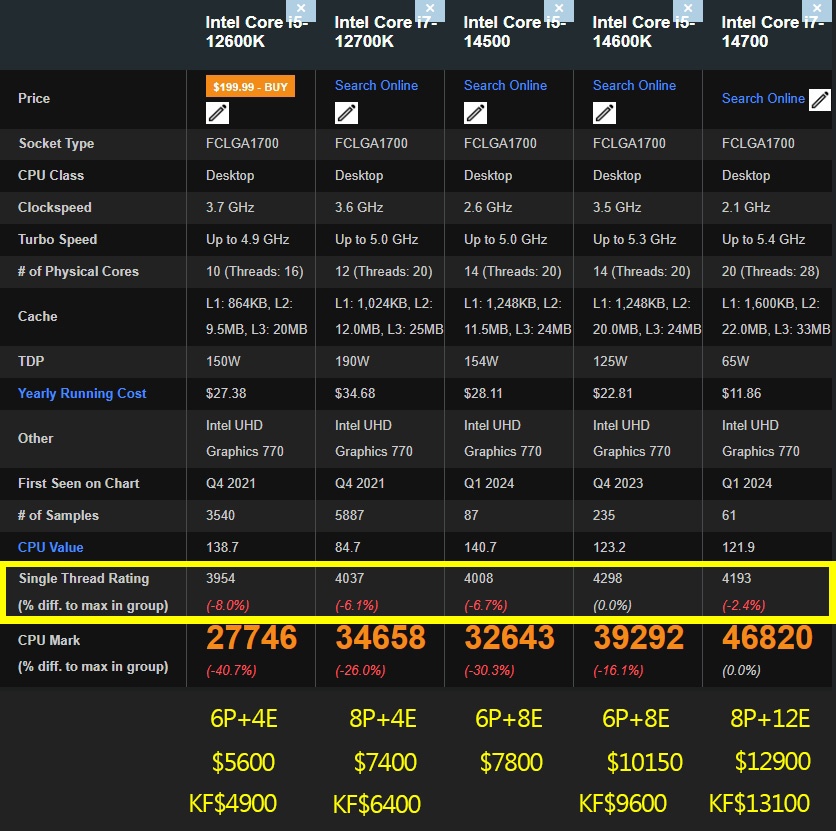Screen dimensions: 836x831
Task: Remove Intel Core i7-14700 column
Action: click(x=817, y=9)
